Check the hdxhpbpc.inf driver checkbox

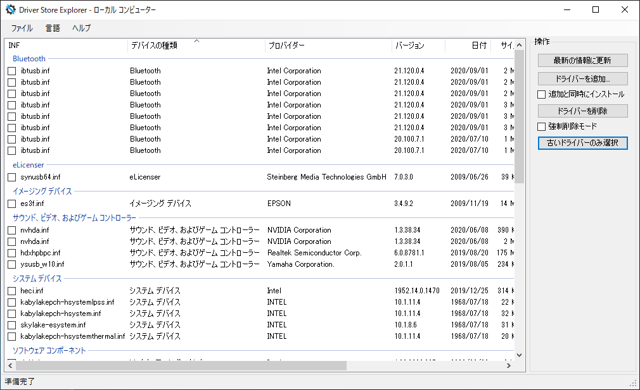pos(12,253)
